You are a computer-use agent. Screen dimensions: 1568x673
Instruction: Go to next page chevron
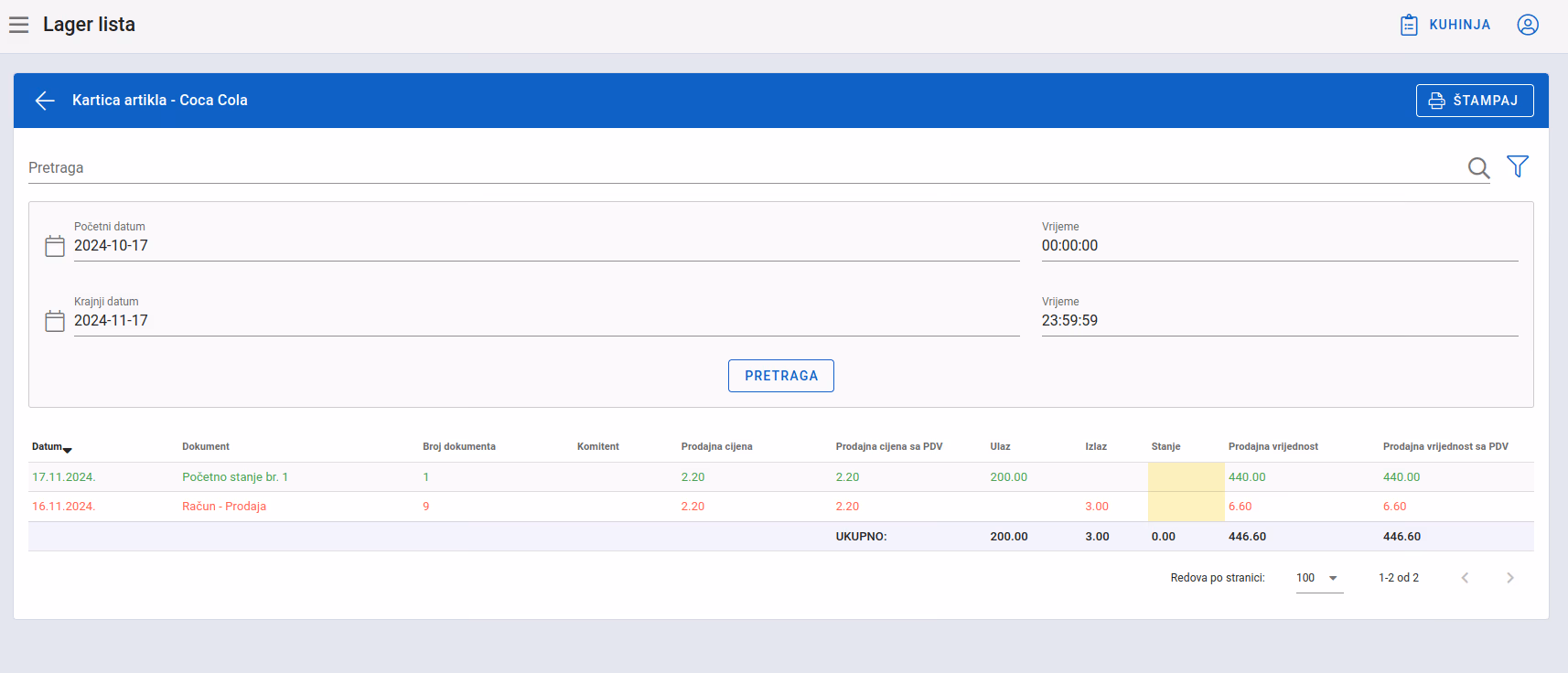[x=1510, y=578]
